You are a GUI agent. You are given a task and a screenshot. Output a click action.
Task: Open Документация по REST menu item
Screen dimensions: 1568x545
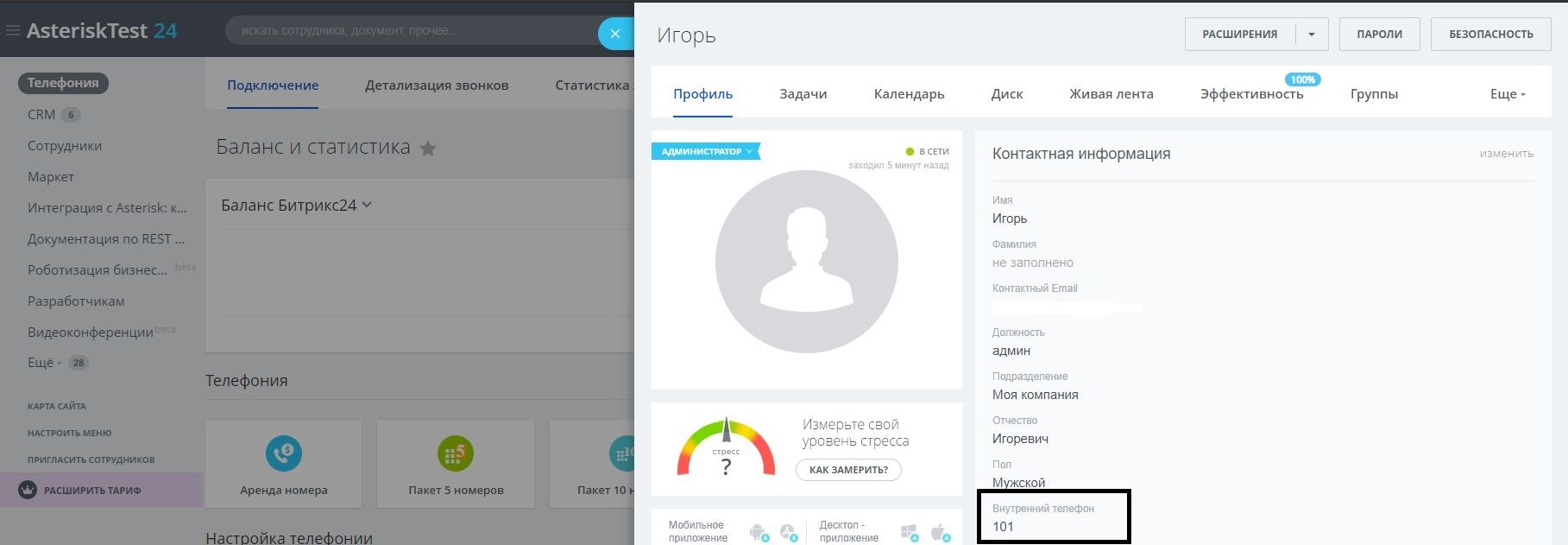click(106, 238)
